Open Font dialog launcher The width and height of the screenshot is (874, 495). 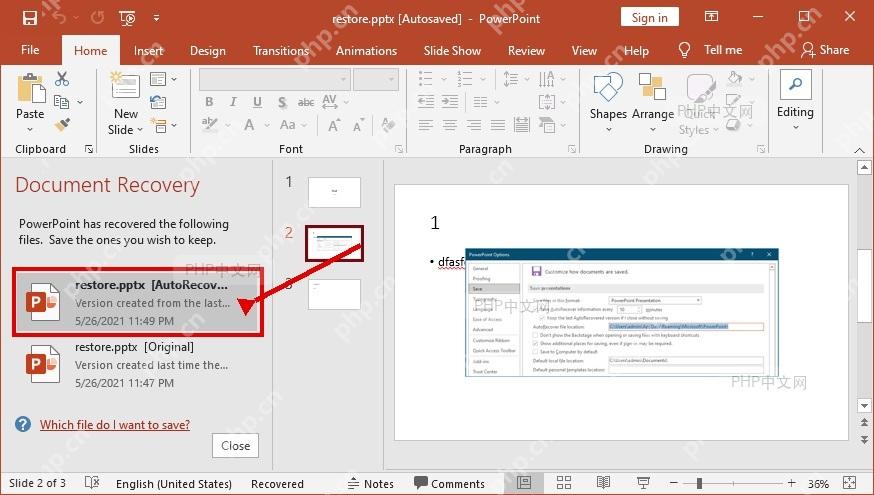[399, 149]
